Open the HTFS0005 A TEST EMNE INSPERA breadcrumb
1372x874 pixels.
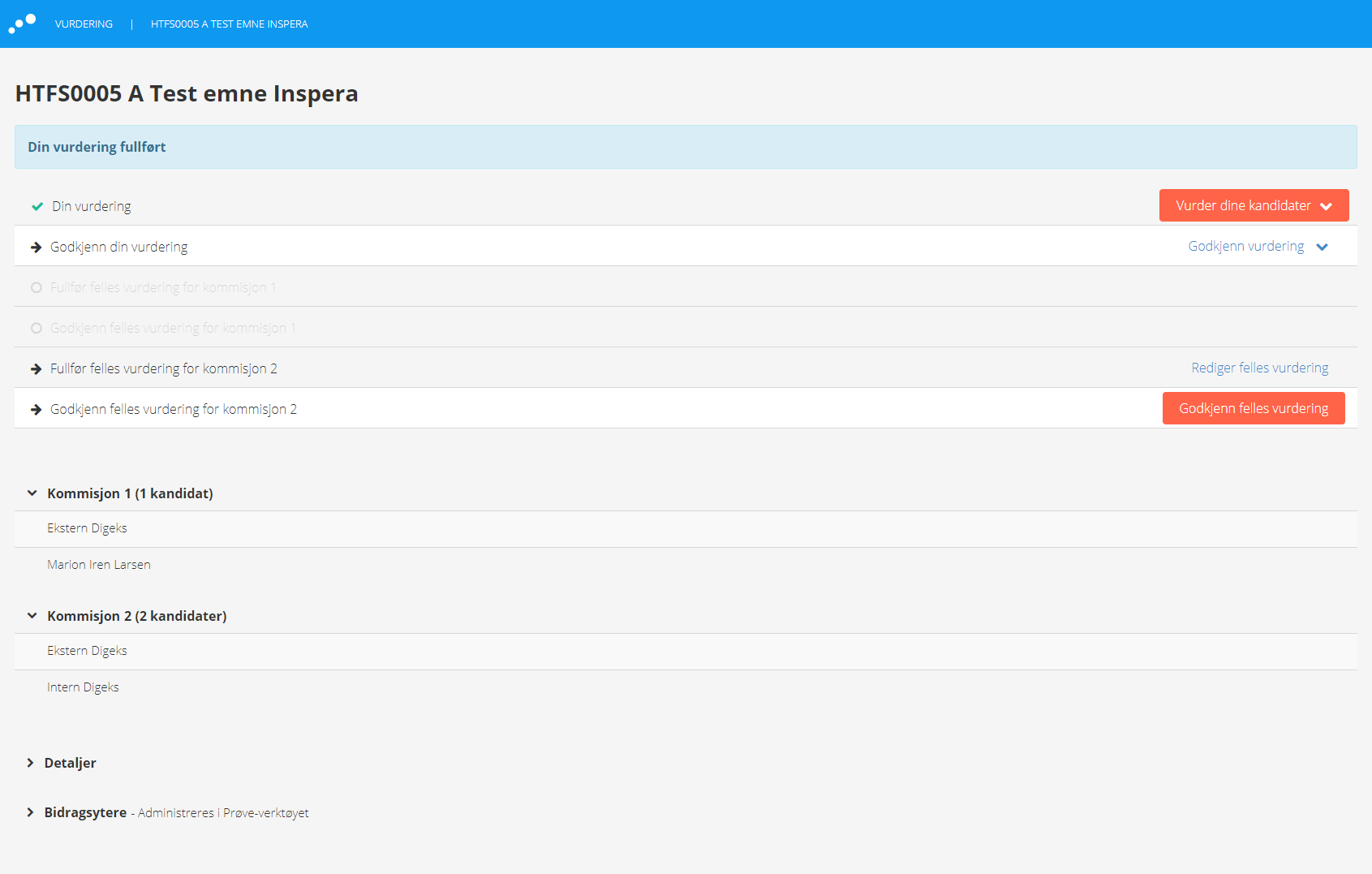tap(230, 24)
